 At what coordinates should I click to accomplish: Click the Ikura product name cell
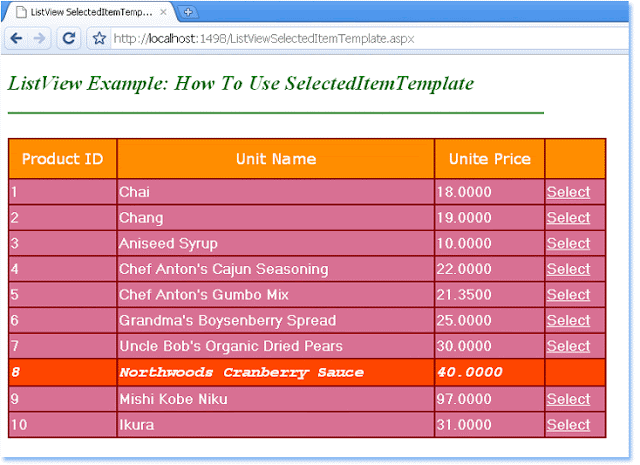[276, 425]
